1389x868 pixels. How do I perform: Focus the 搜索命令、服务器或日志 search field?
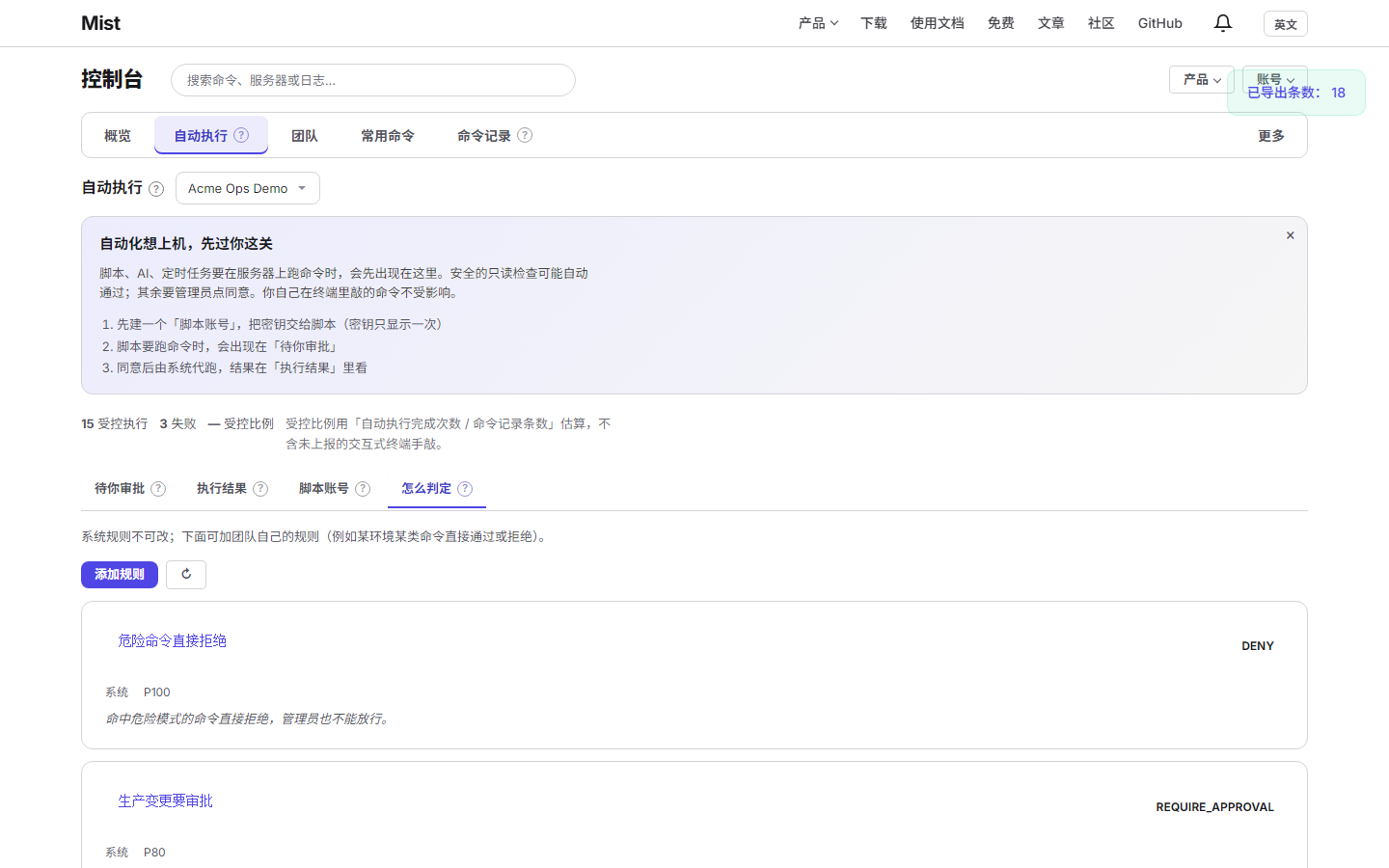click(373, 80)
